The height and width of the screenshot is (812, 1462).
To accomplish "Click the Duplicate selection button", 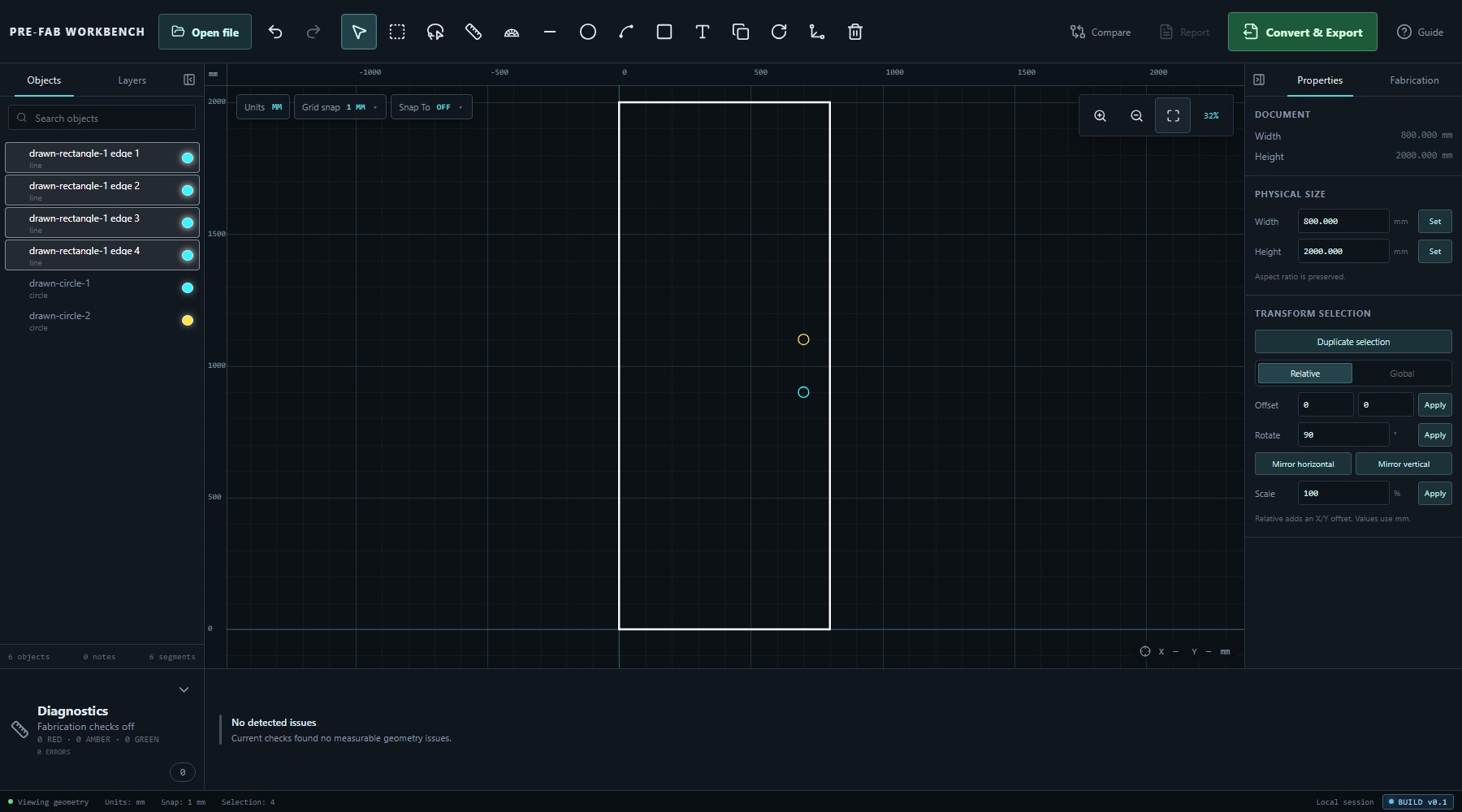I will click(1353, 342).
